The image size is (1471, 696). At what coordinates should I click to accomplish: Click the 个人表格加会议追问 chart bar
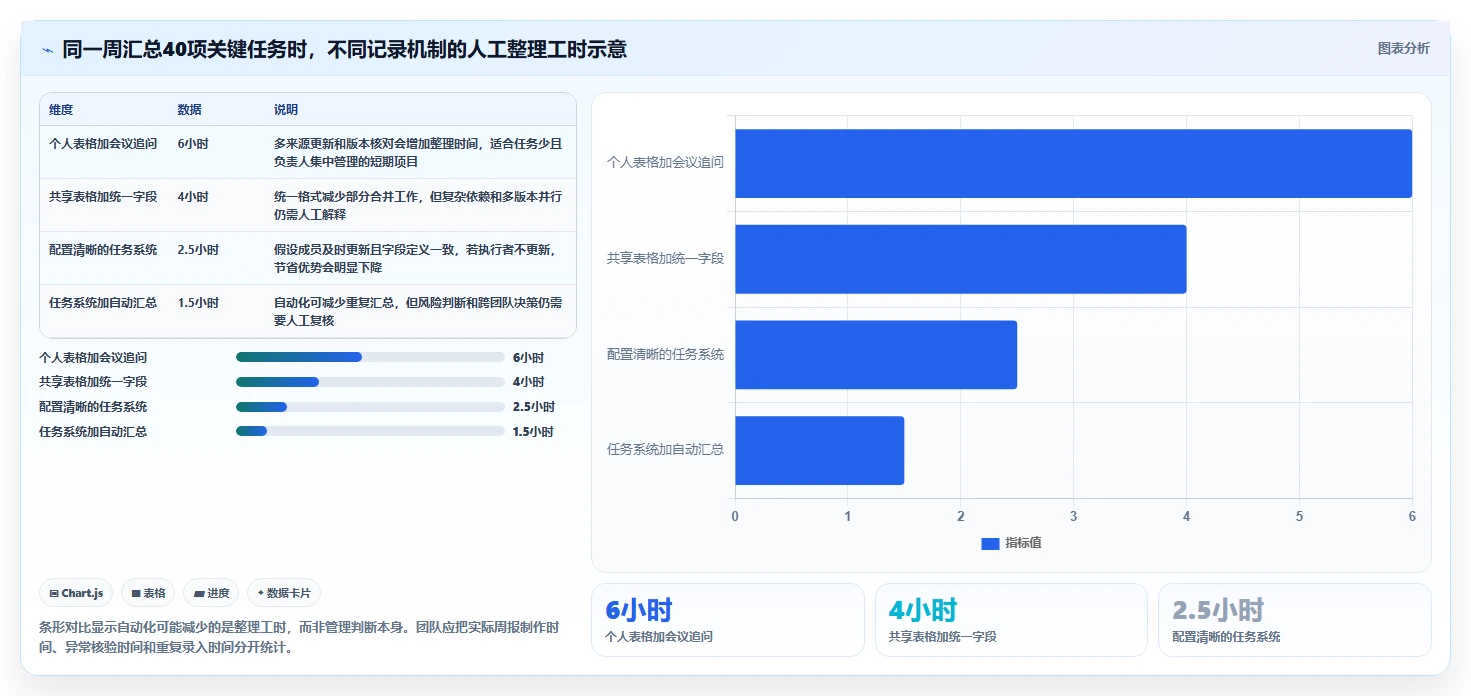point(1073,163)
